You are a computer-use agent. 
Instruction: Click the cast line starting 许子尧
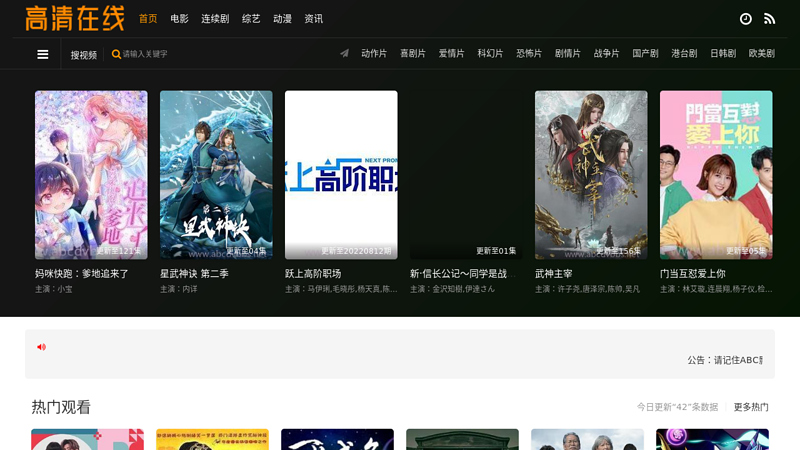(x=587, y=289)
